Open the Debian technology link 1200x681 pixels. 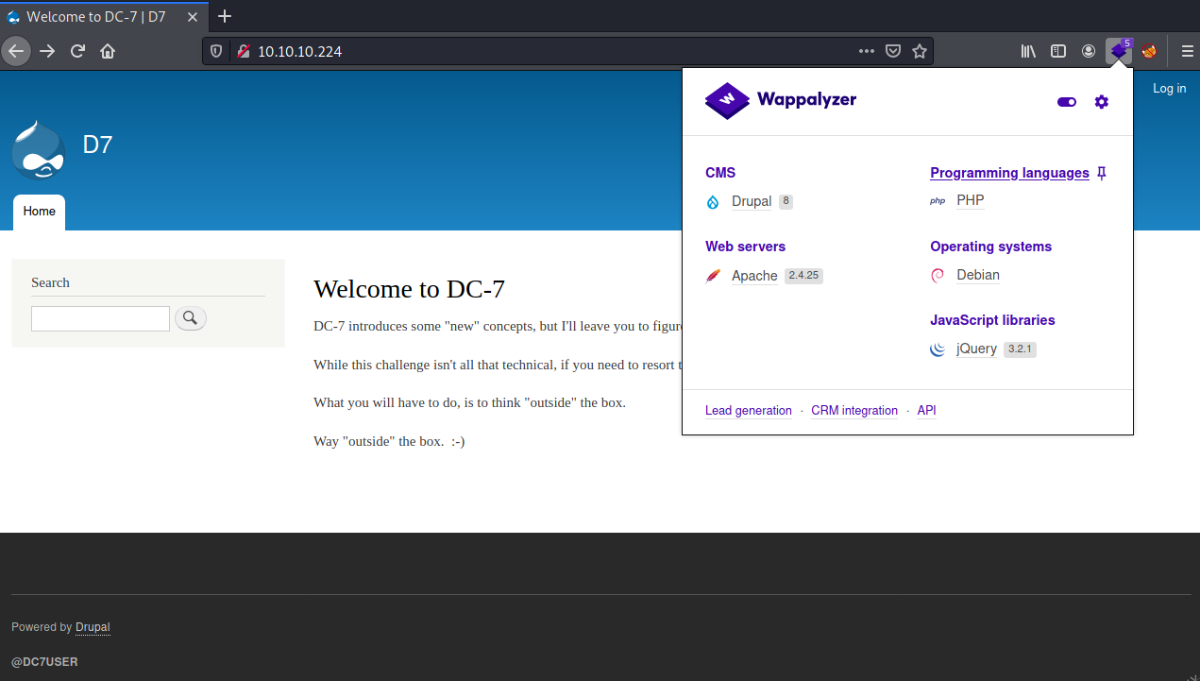tap(978, 275)
